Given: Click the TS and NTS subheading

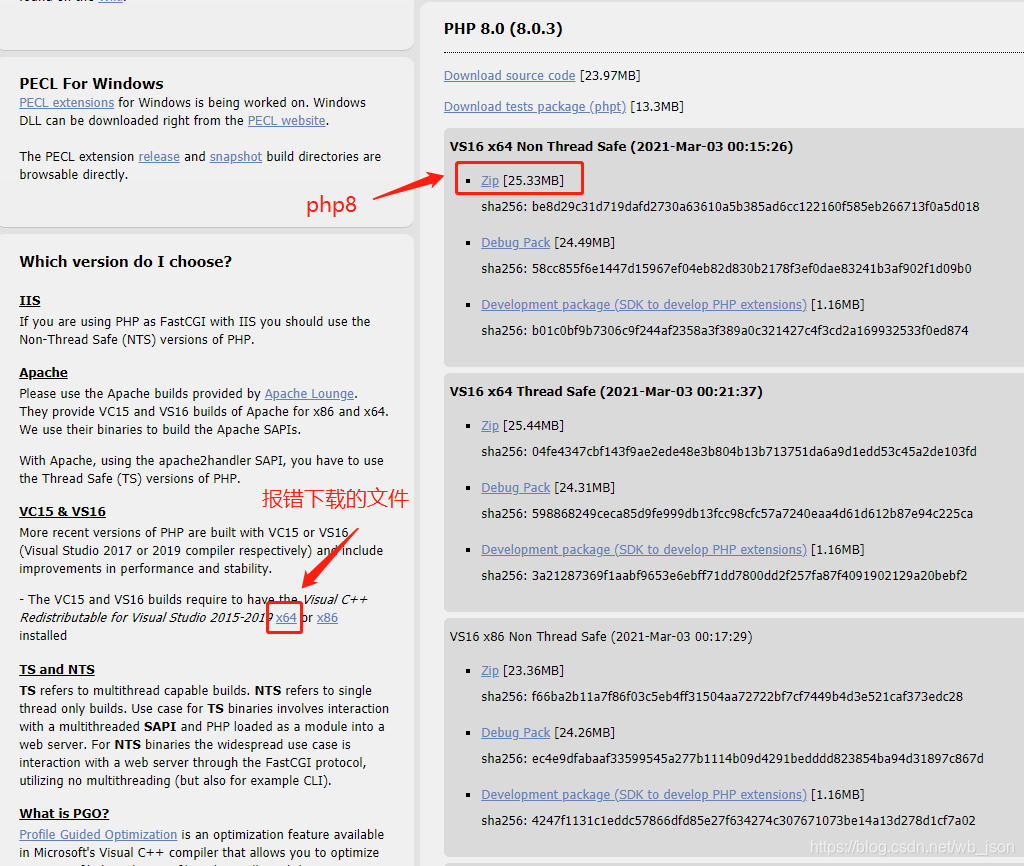Looking at the screenshot, I should (57, 670).
